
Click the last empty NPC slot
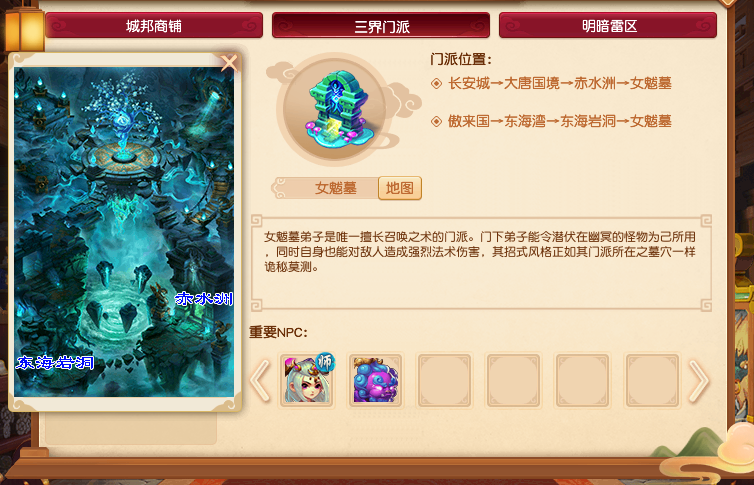point(652,380)
